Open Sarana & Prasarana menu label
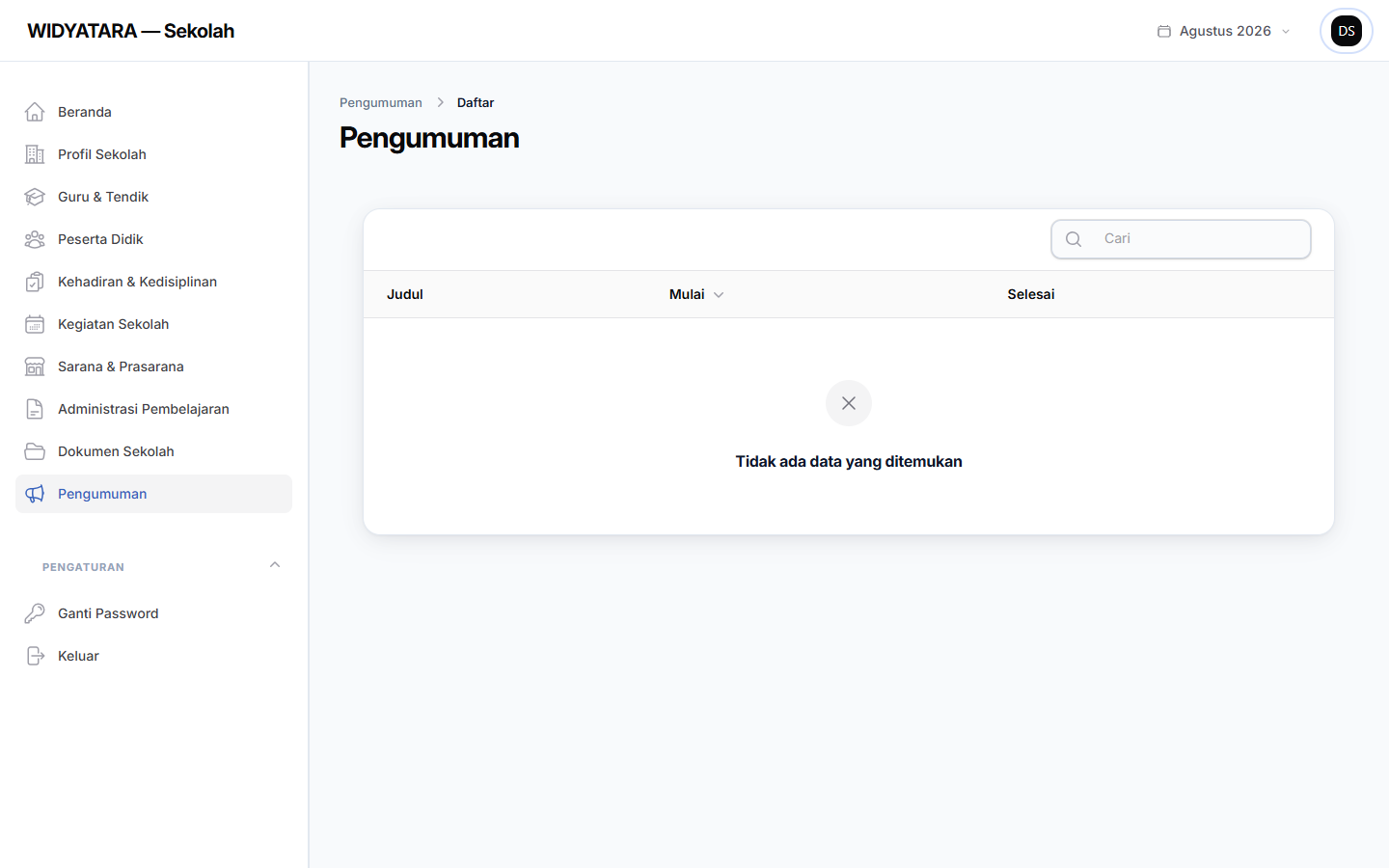Image resolution: width=1389 pixels, height=868 pixels. tap(121, 366)
